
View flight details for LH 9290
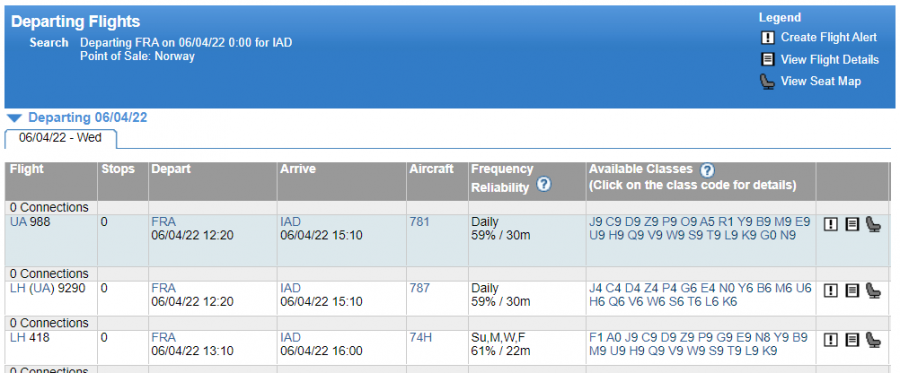tap(852, 290)
